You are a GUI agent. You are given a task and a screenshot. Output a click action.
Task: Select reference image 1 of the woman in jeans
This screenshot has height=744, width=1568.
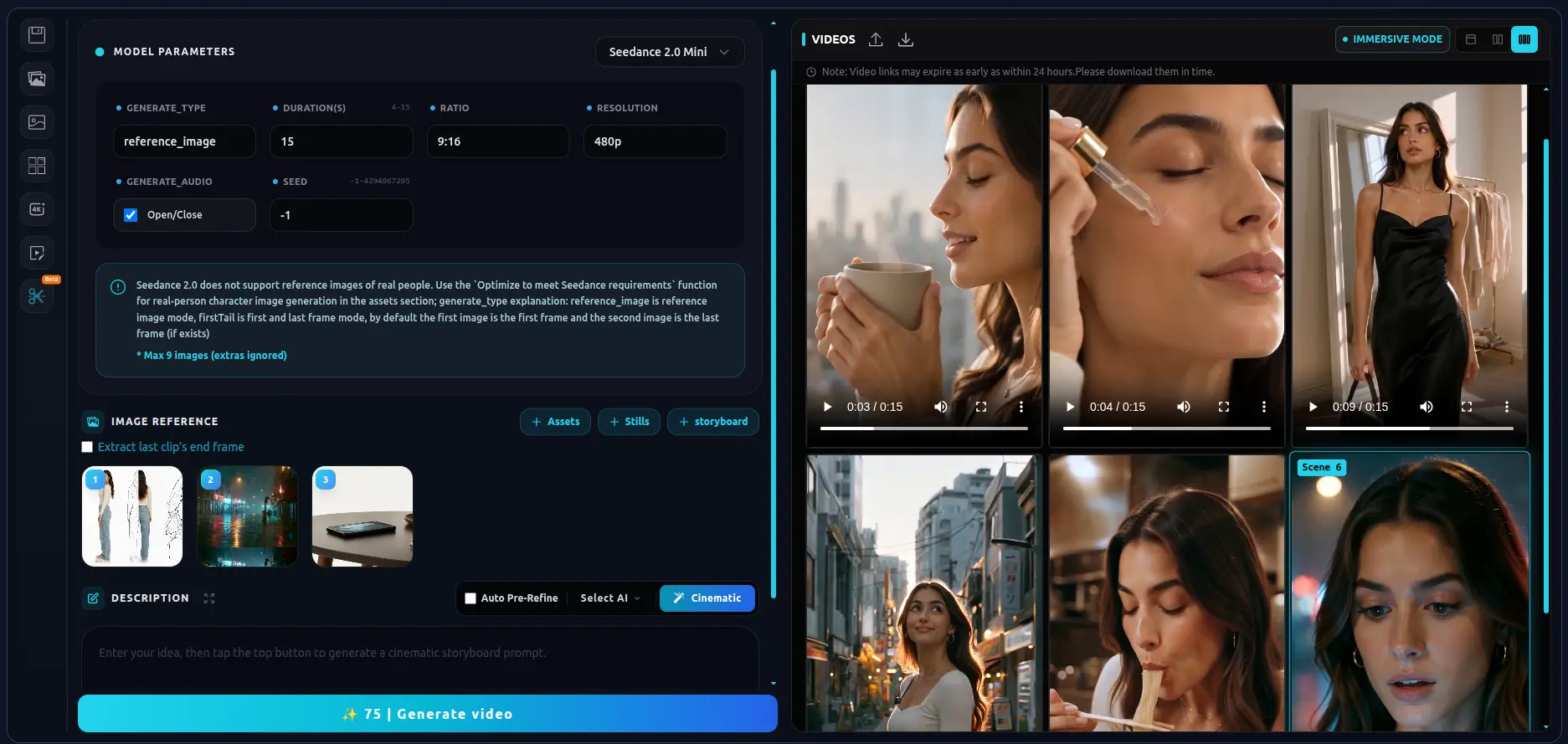[x=132, y=516]
